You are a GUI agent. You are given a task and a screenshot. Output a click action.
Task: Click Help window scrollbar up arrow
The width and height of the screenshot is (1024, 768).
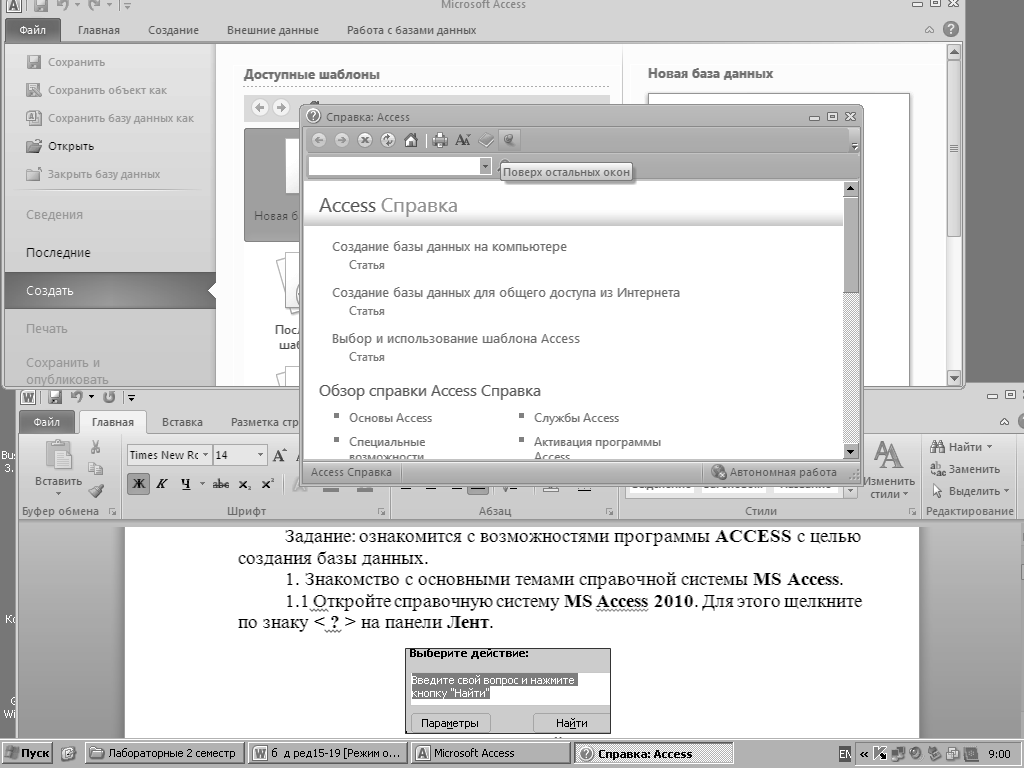[850, 189]
